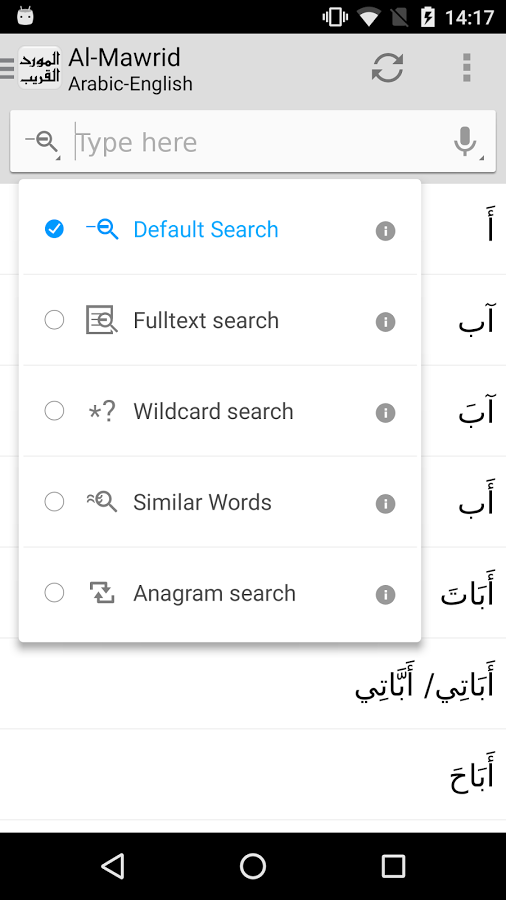Image resolution: width=506 pixels, height=900 pixels.
Task: Show info for Fulltext search
Action: (386, 321)
